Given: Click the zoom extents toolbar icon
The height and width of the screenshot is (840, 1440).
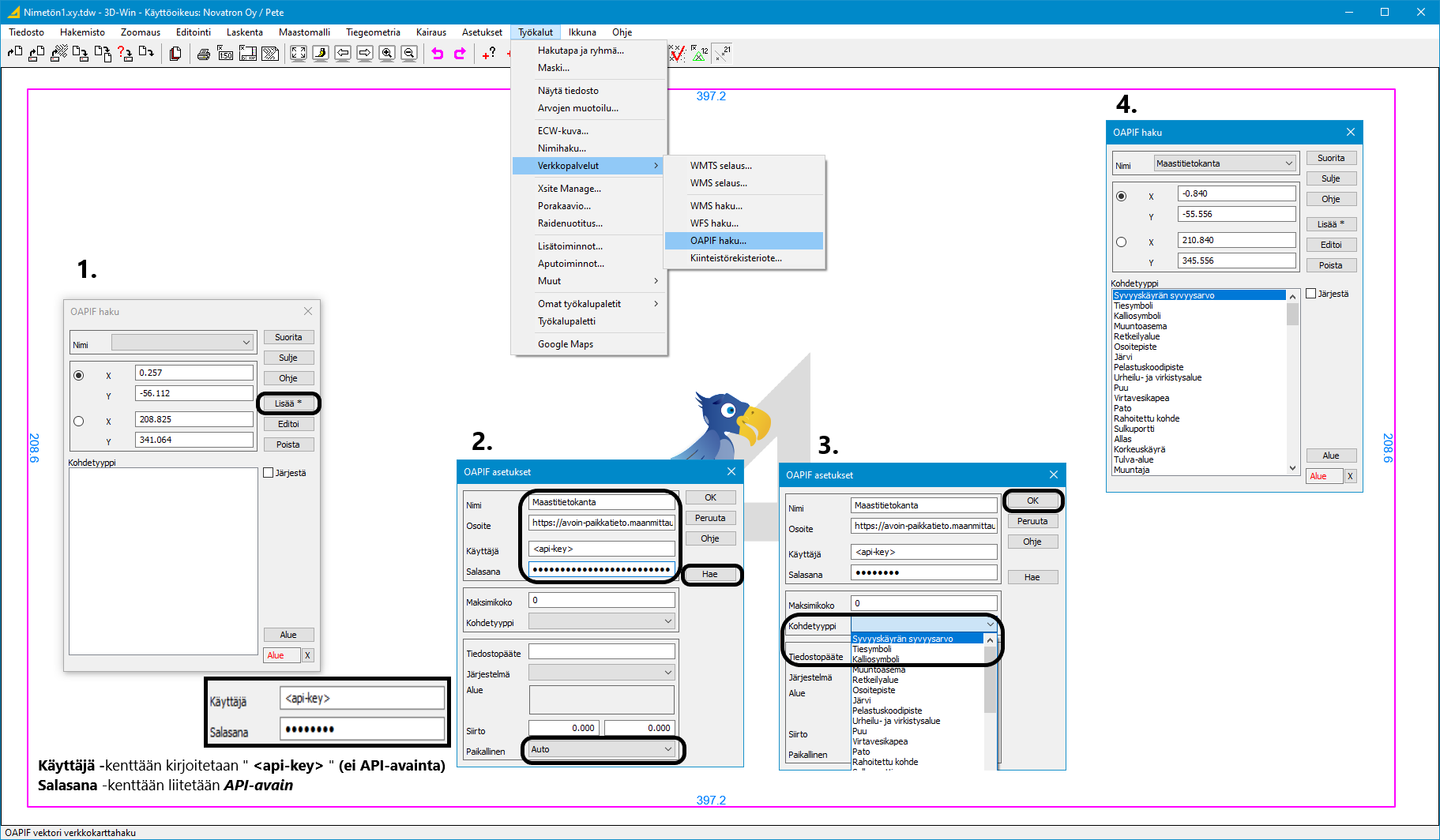Looking at the screenshot, I should point(299,54).
